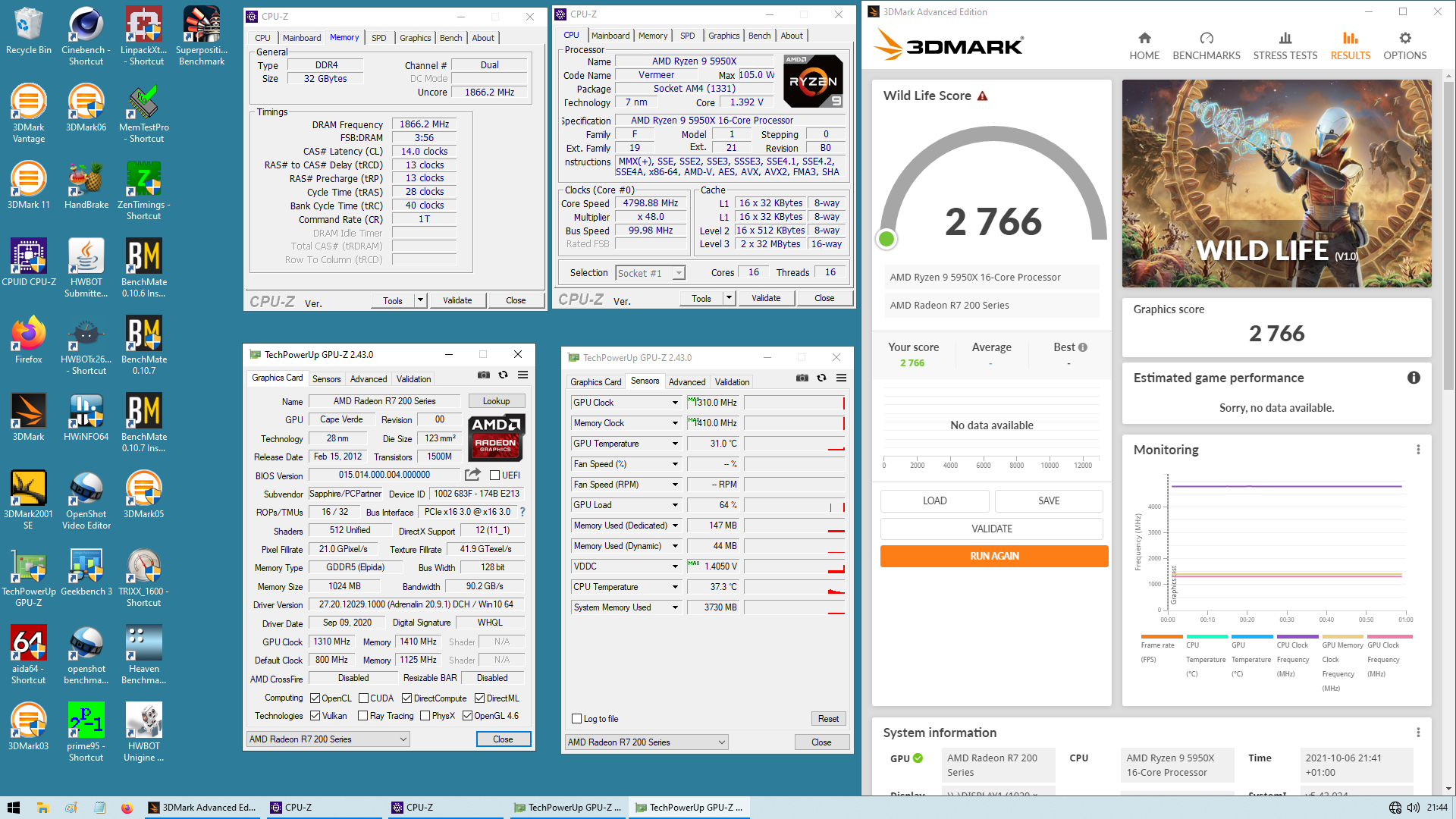Open System information three-dot menu
The width and height of the screenshot is (1456, 819).
coord(1418,733)
